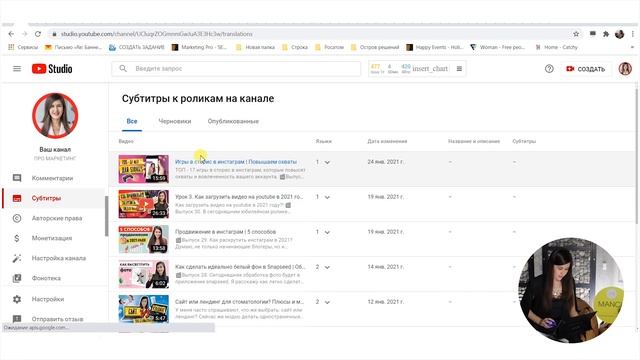640x360 pixels.
Task: Open Настройка канала in the sidebar menu
Action: pos(59,258)
